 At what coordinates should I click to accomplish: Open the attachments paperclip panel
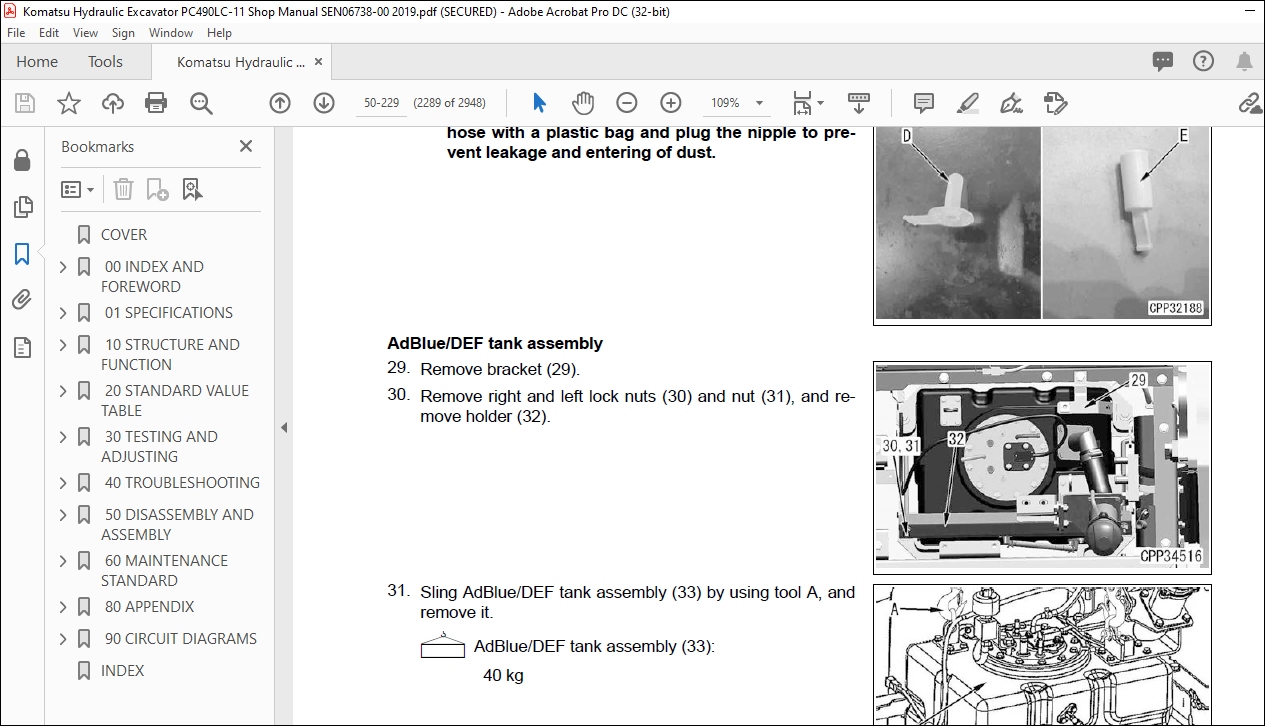pyautogui.click(x=22, y=300)
